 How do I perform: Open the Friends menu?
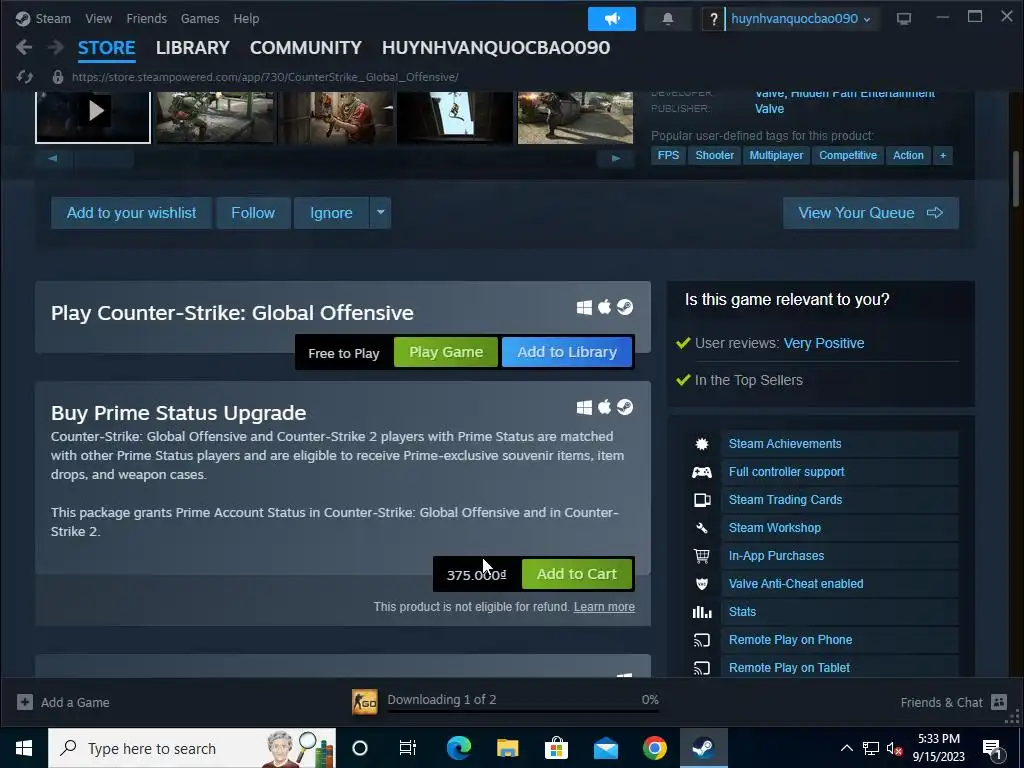[146, 19]
